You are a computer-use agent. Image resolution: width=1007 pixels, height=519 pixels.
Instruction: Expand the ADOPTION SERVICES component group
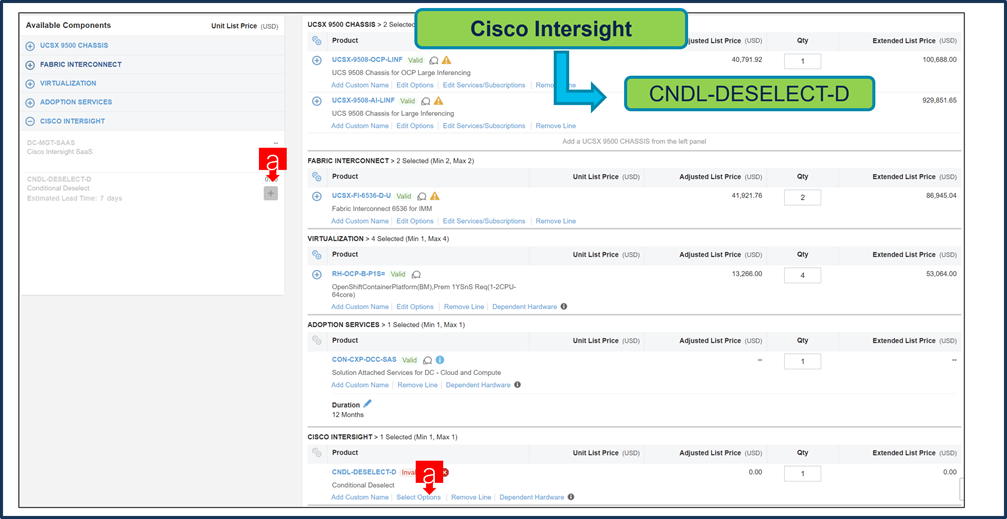30,102
